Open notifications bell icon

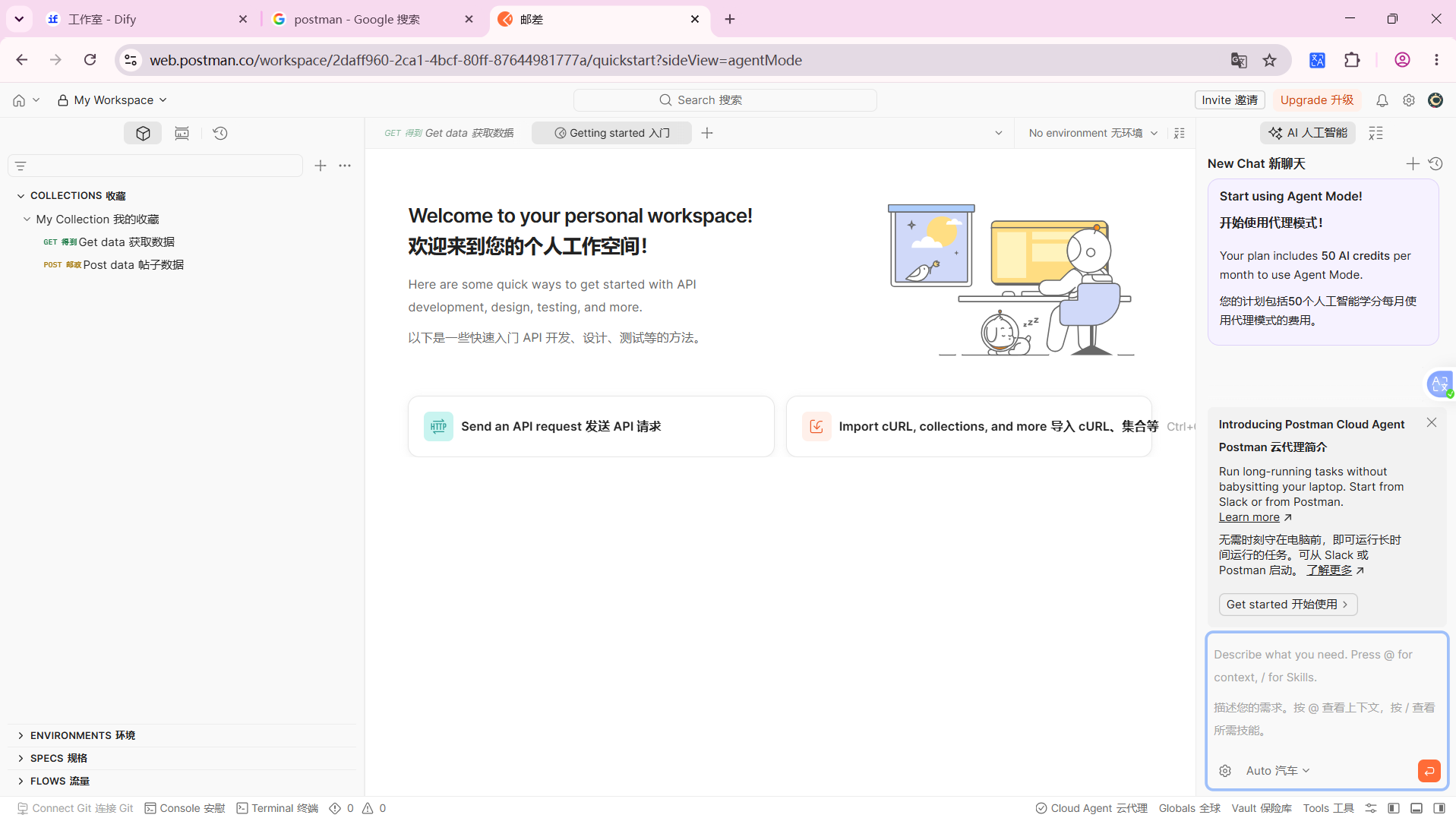pos(1382,100)
